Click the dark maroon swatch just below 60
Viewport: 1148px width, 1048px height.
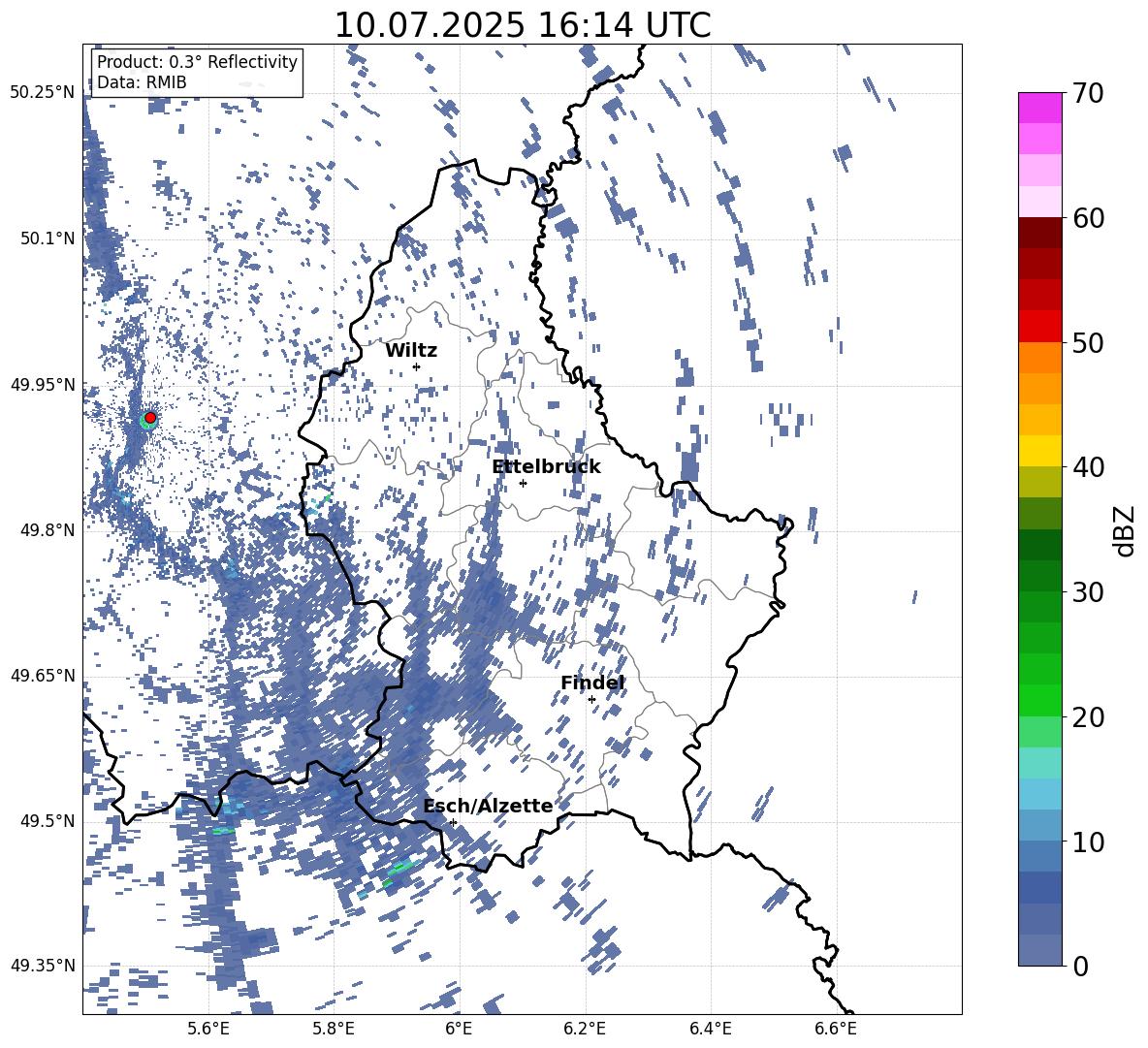pyautogui.click(x=1039, y=233)
